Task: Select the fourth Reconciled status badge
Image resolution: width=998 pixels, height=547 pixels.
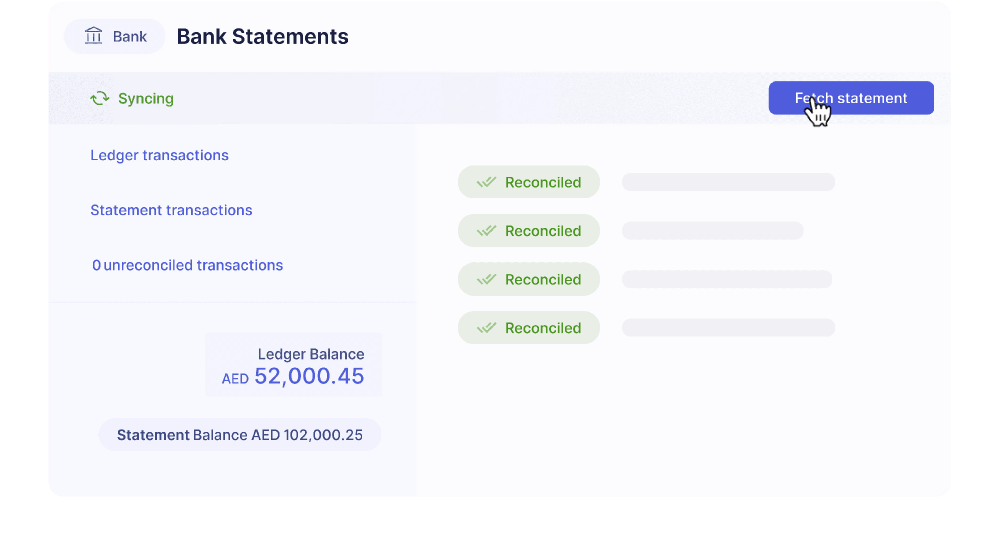Action: 529,327
